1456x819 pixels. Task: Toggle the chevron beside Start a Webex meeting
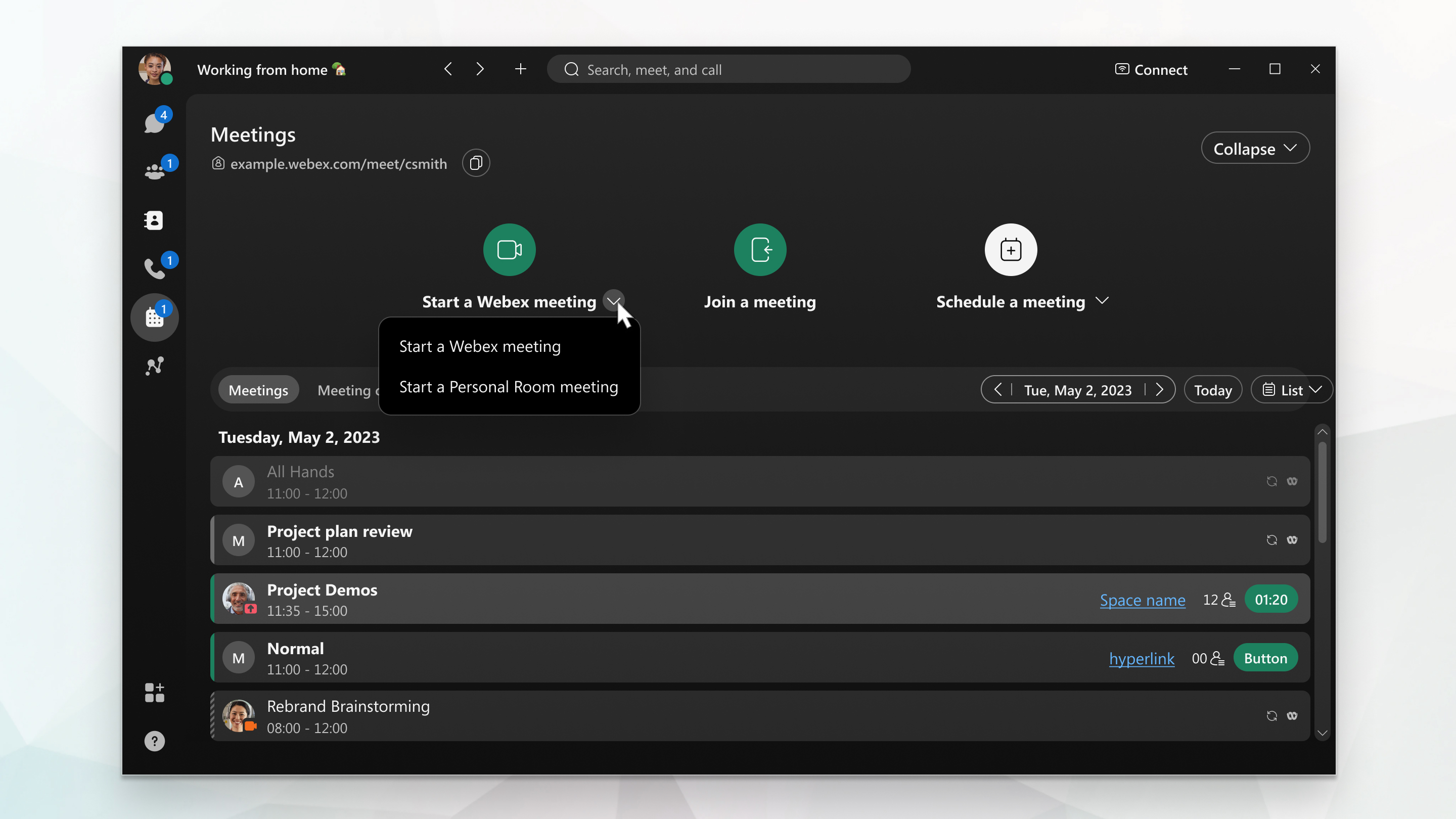(x=614, y=301)
